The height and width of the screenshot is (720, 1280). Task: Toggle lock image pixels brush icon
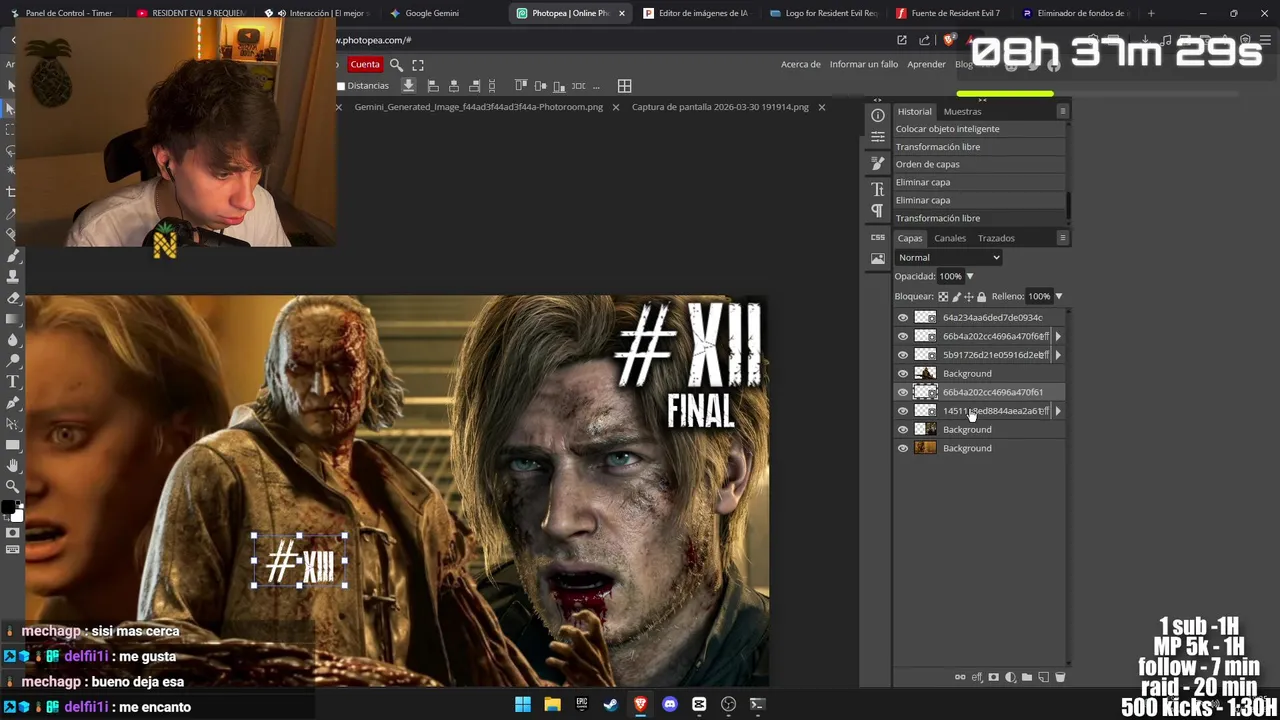click(x=956, y=296)
